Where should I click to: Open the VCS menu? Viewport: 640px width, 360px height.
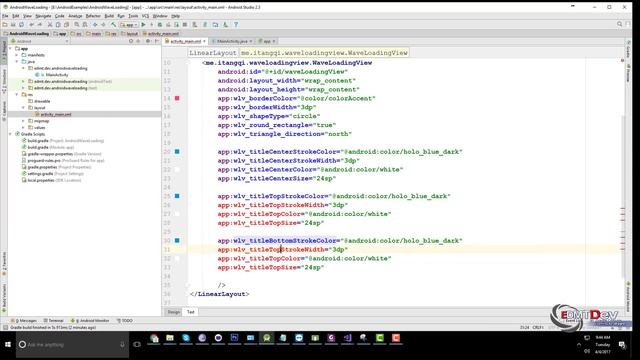[145, 16]
